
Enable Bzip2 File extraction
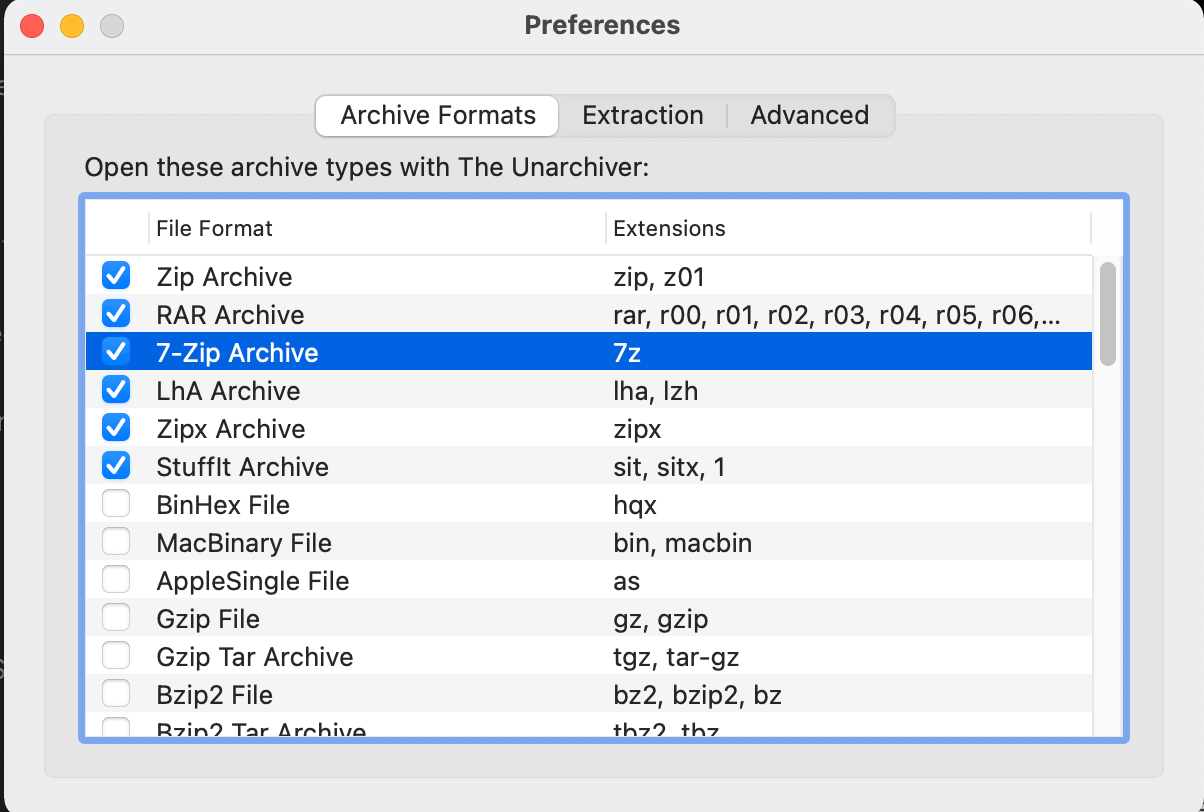point(116,693)
